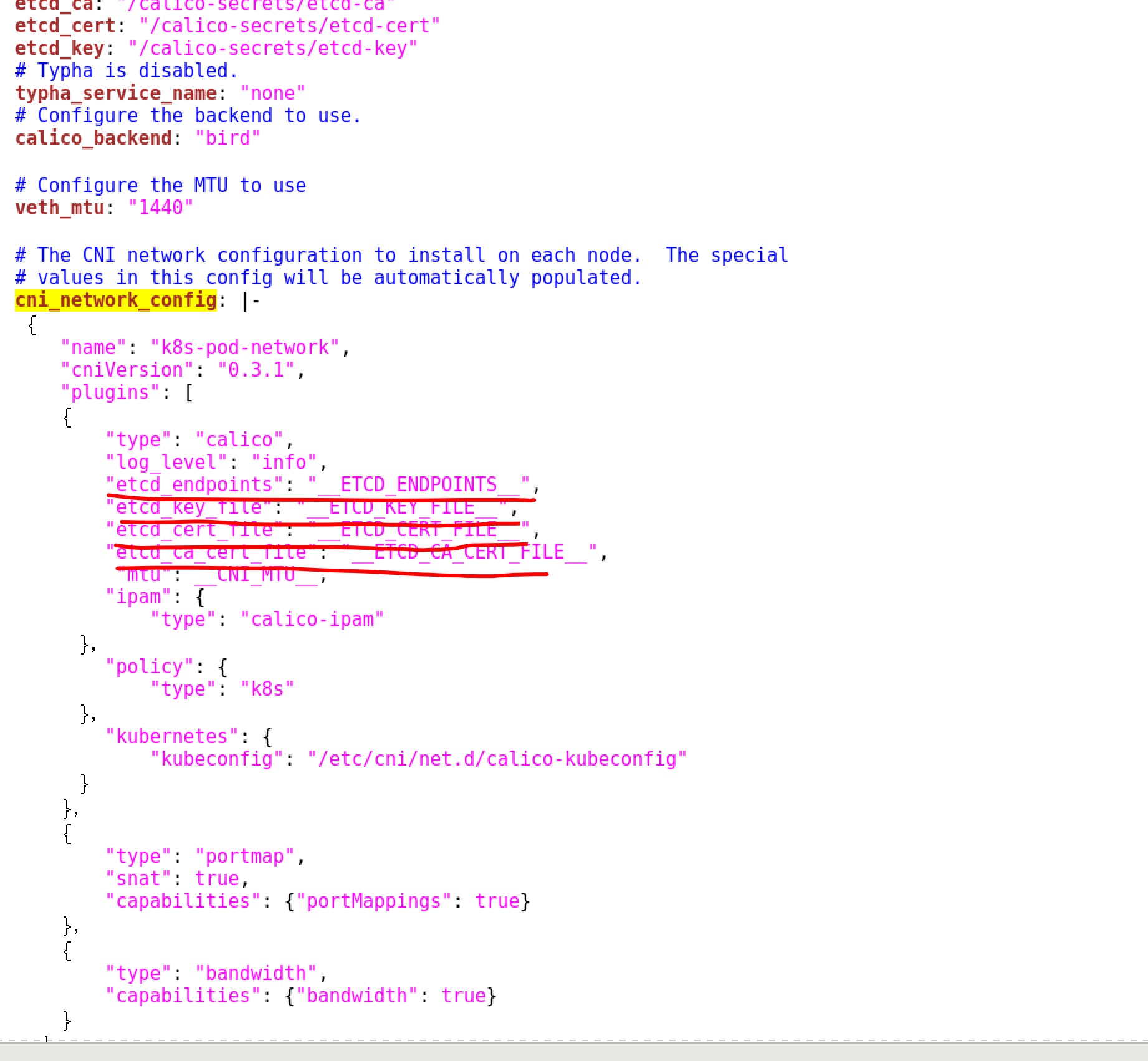
Task: Click the "name" JSON key
Action: 93,348
